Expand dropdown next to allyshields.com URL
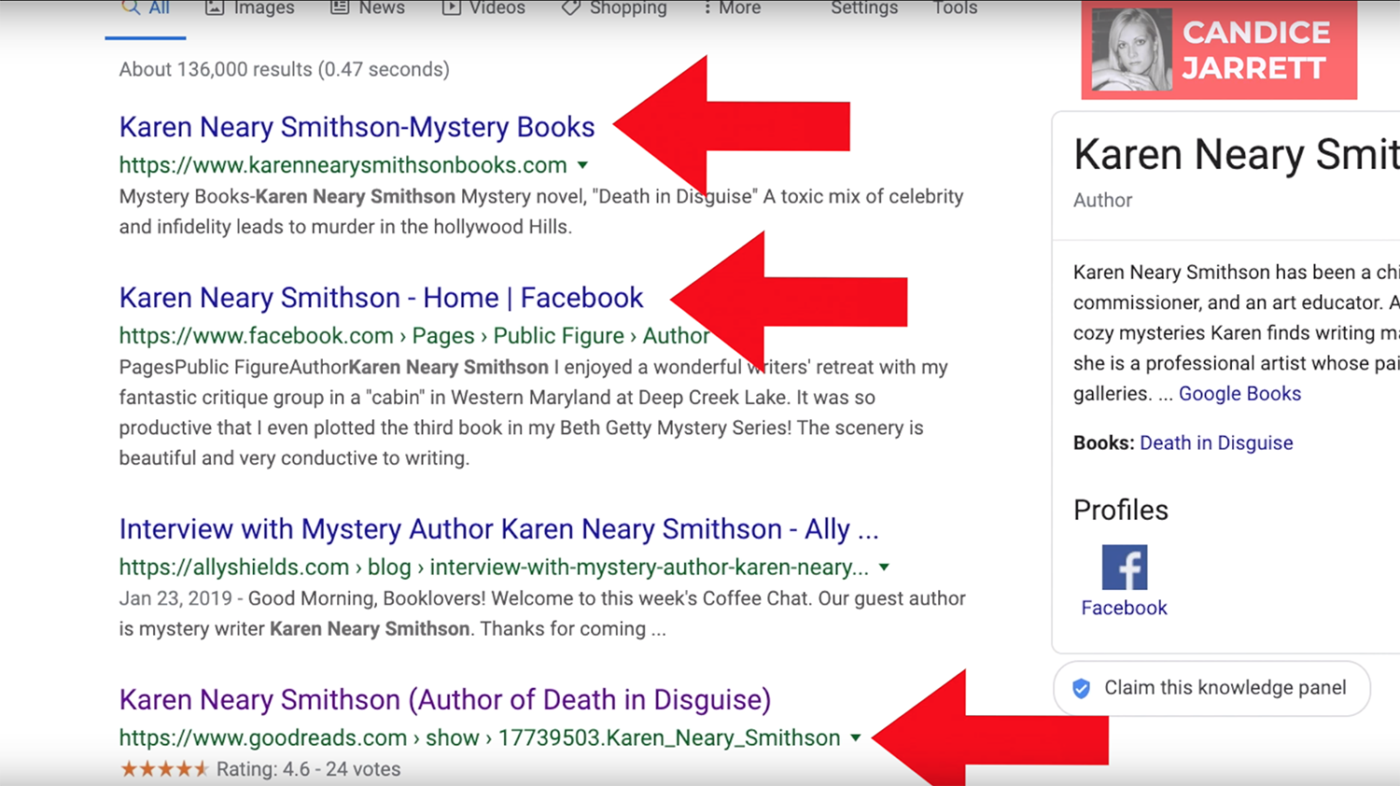 [x=884, y=567]
